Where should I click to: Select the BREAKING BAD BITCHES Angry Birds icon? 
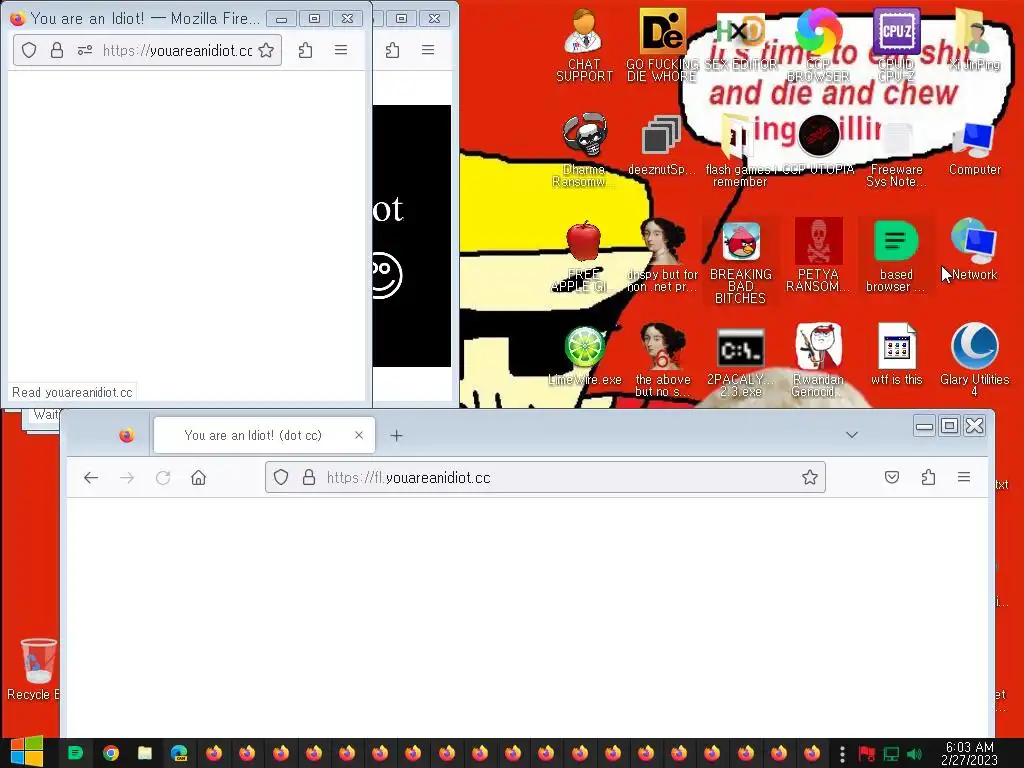(741, 262)
